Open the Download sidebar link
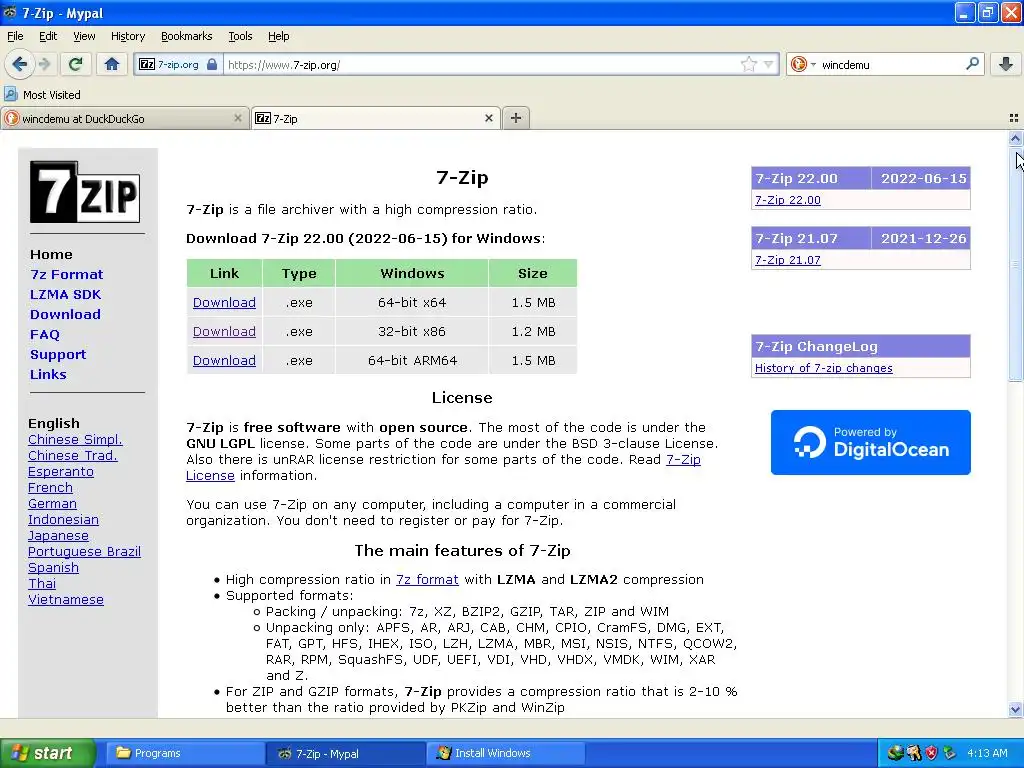This screenshot has width=1024, height=768. pyautogui.click(x=65, y=314)
